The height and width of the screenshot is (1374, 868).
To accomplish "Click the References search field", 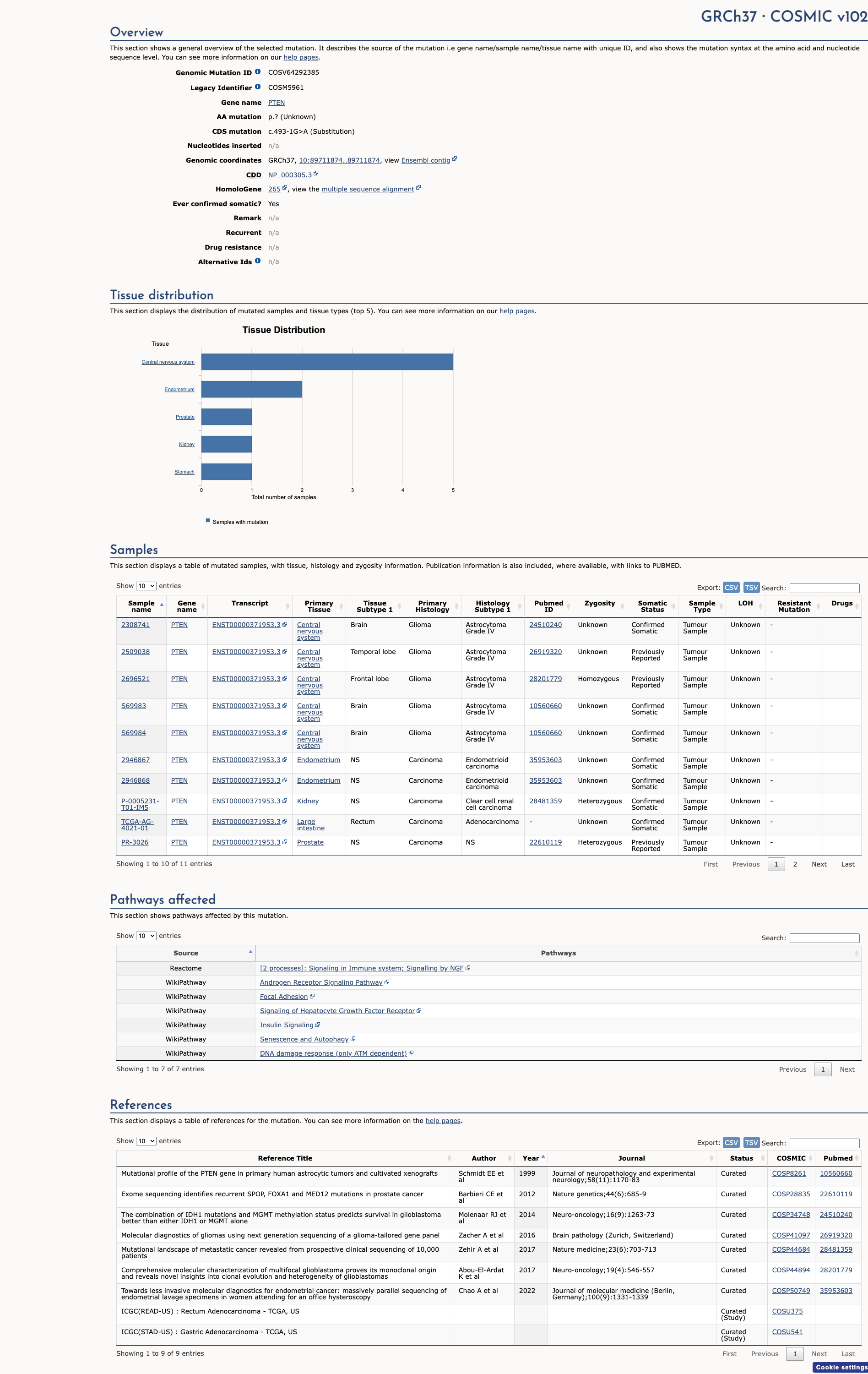I will (x=824, y=1143).
